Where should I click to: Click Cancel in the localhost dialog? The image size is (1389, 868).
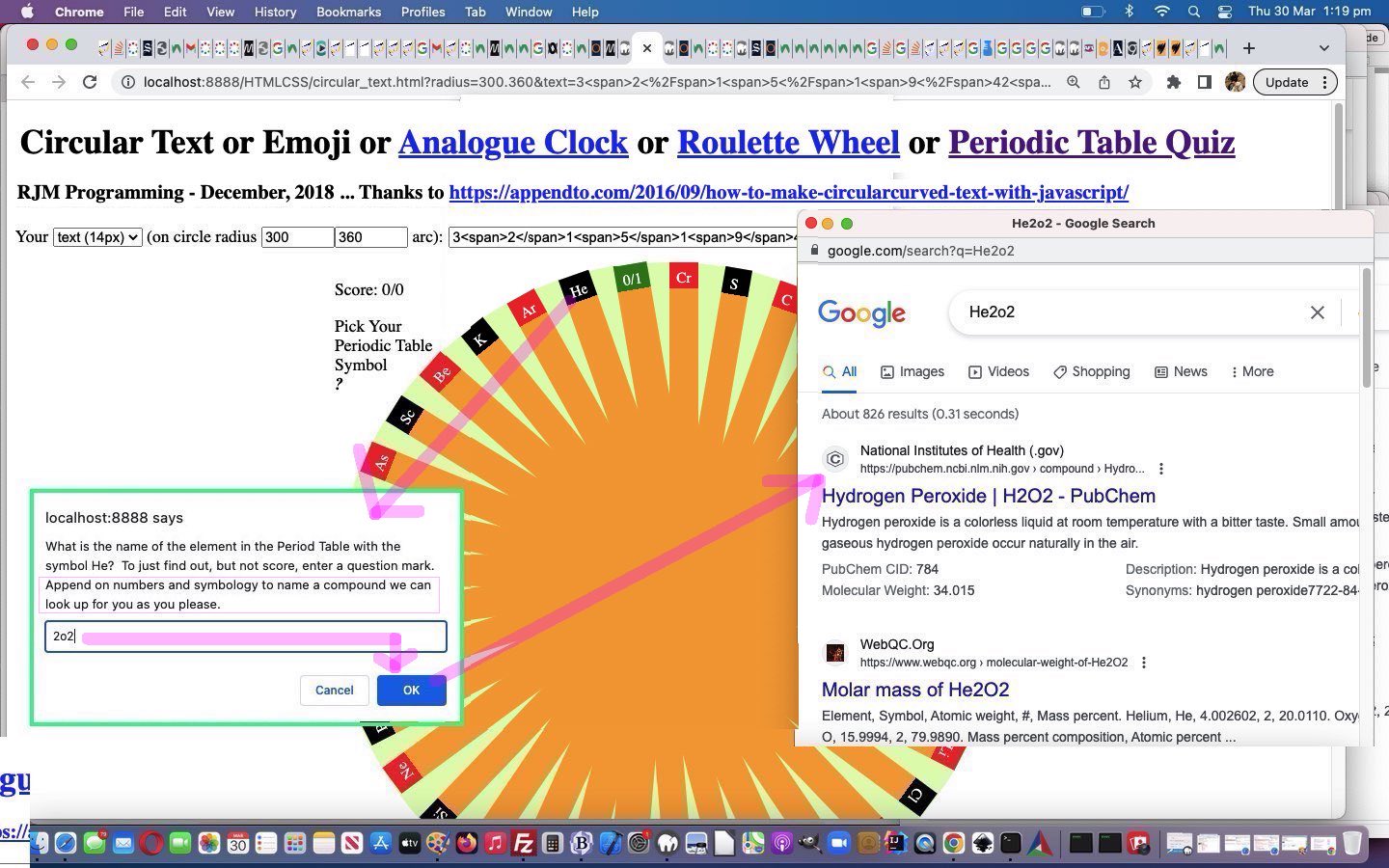334,690
